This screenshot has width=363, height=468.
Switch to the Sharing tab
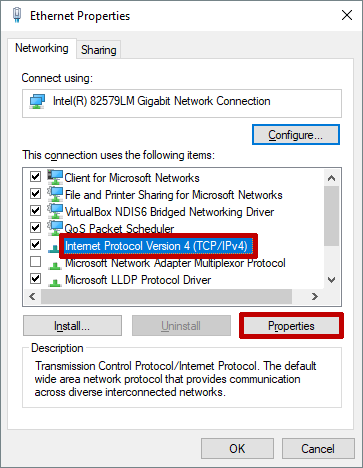click(x=99, y=50)
